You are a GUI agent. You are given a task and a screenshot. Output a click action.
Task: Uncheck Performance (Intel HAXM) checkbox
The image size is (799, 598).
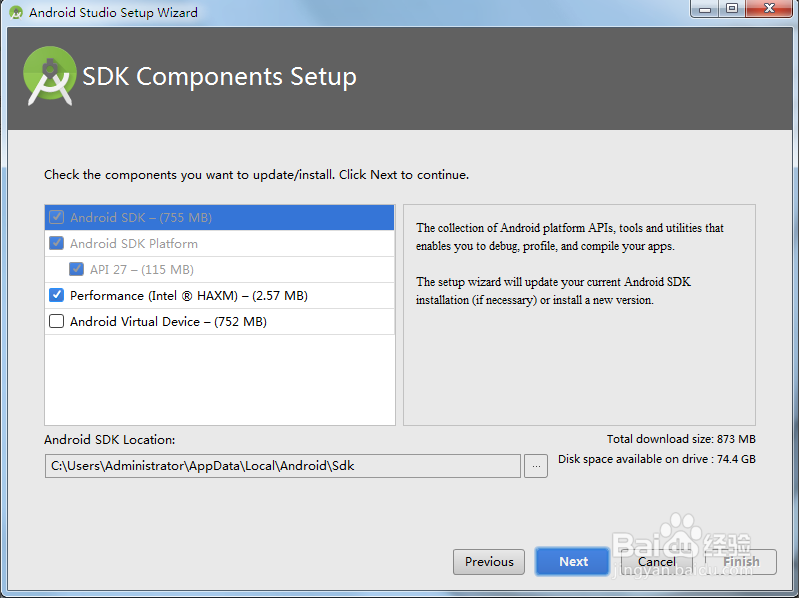(x=57, y=296)
